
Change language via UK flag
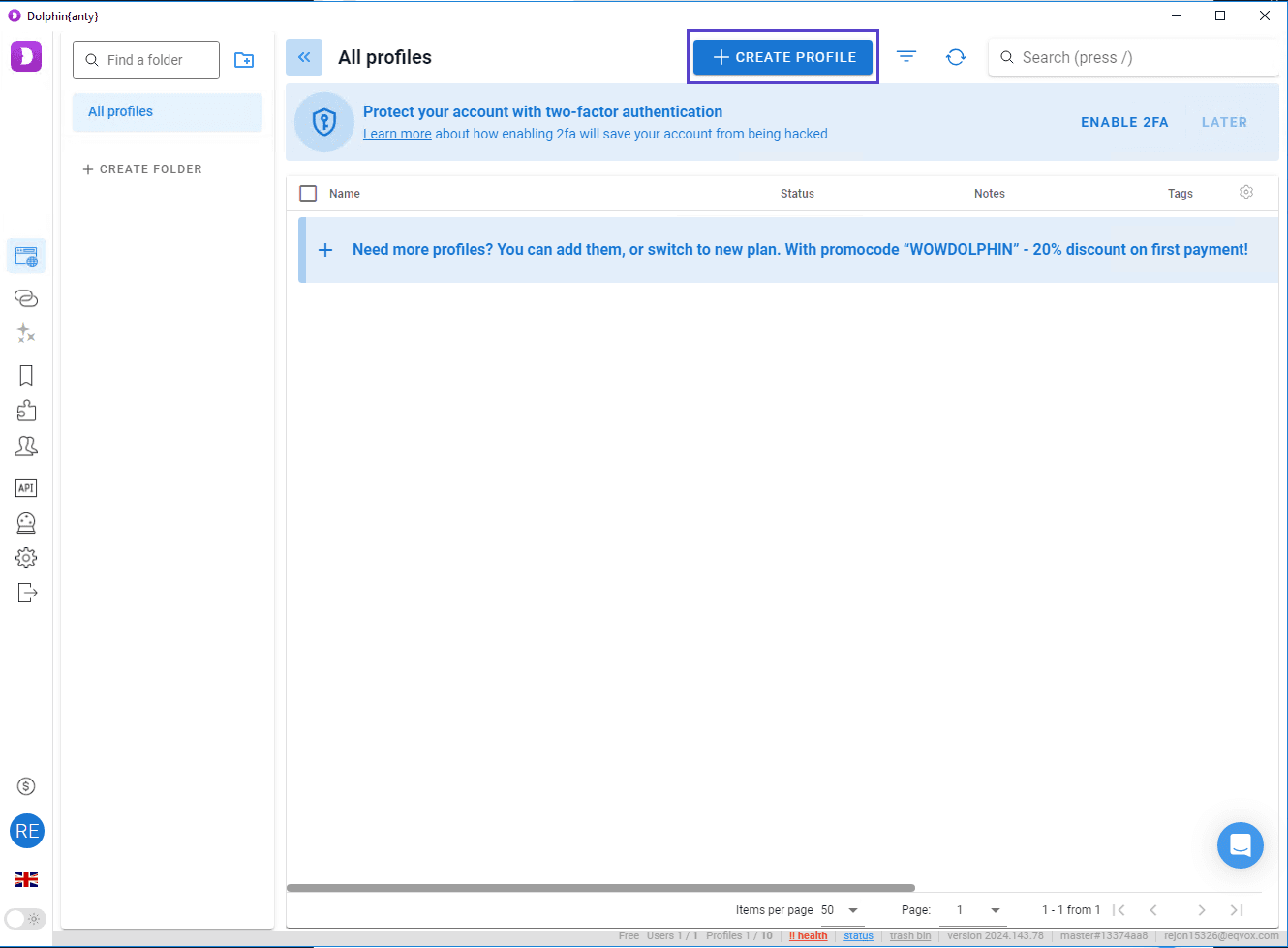[x=26, y=879]
